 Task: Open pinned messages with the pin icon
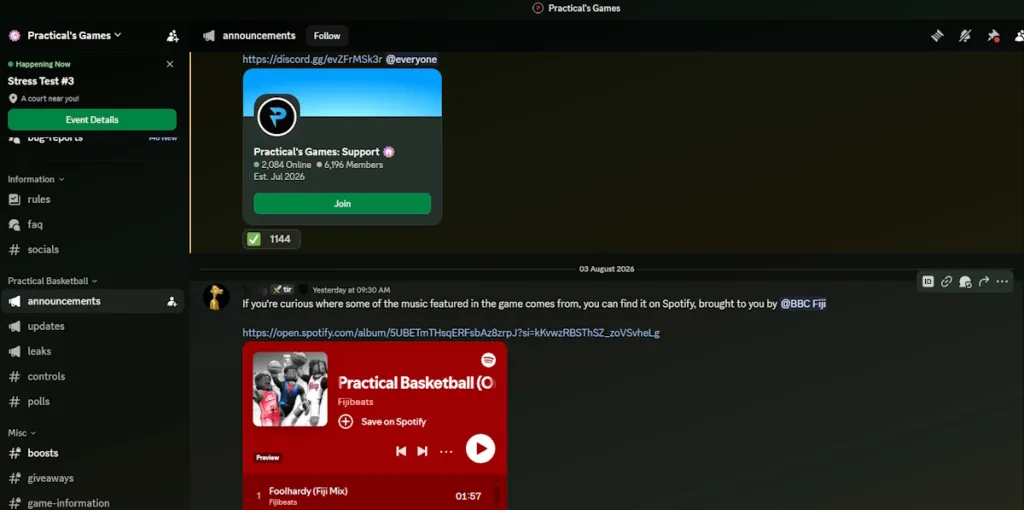[993, 36]
